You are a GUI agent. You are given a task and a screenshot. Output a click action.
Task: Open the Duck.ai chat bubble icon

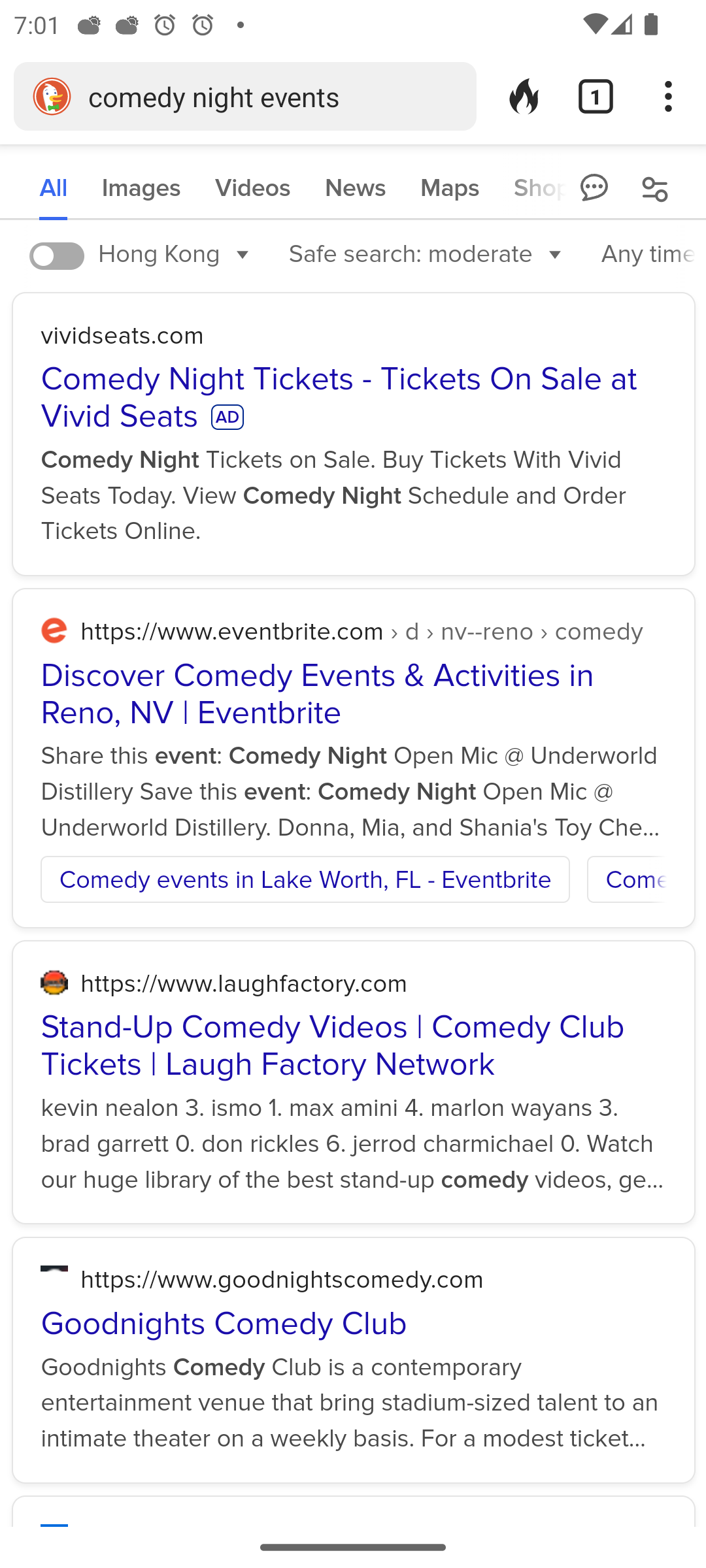[x=594, y=189]
